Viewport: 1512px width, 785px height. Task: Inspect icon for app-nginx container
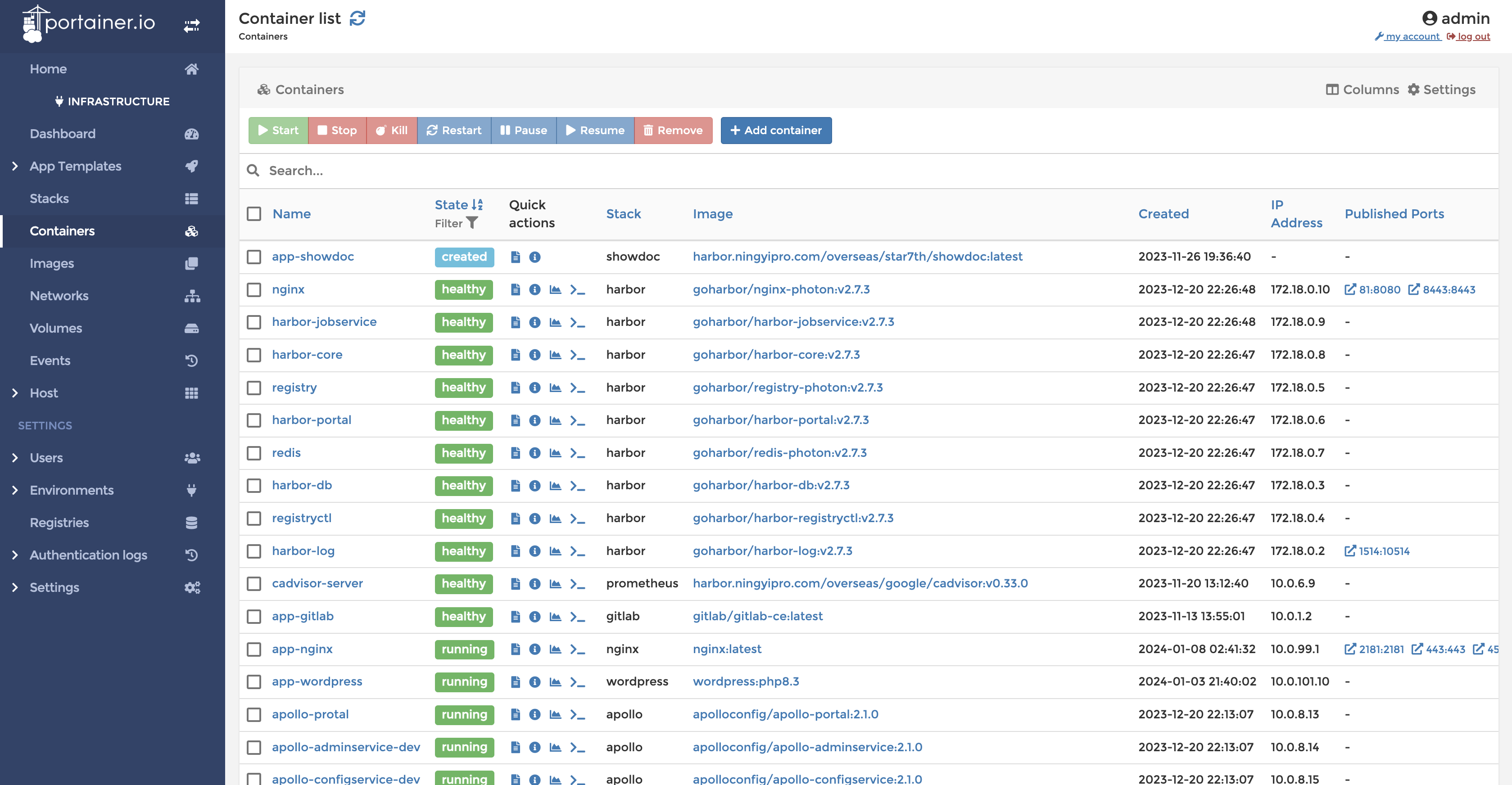pos(535,650)
